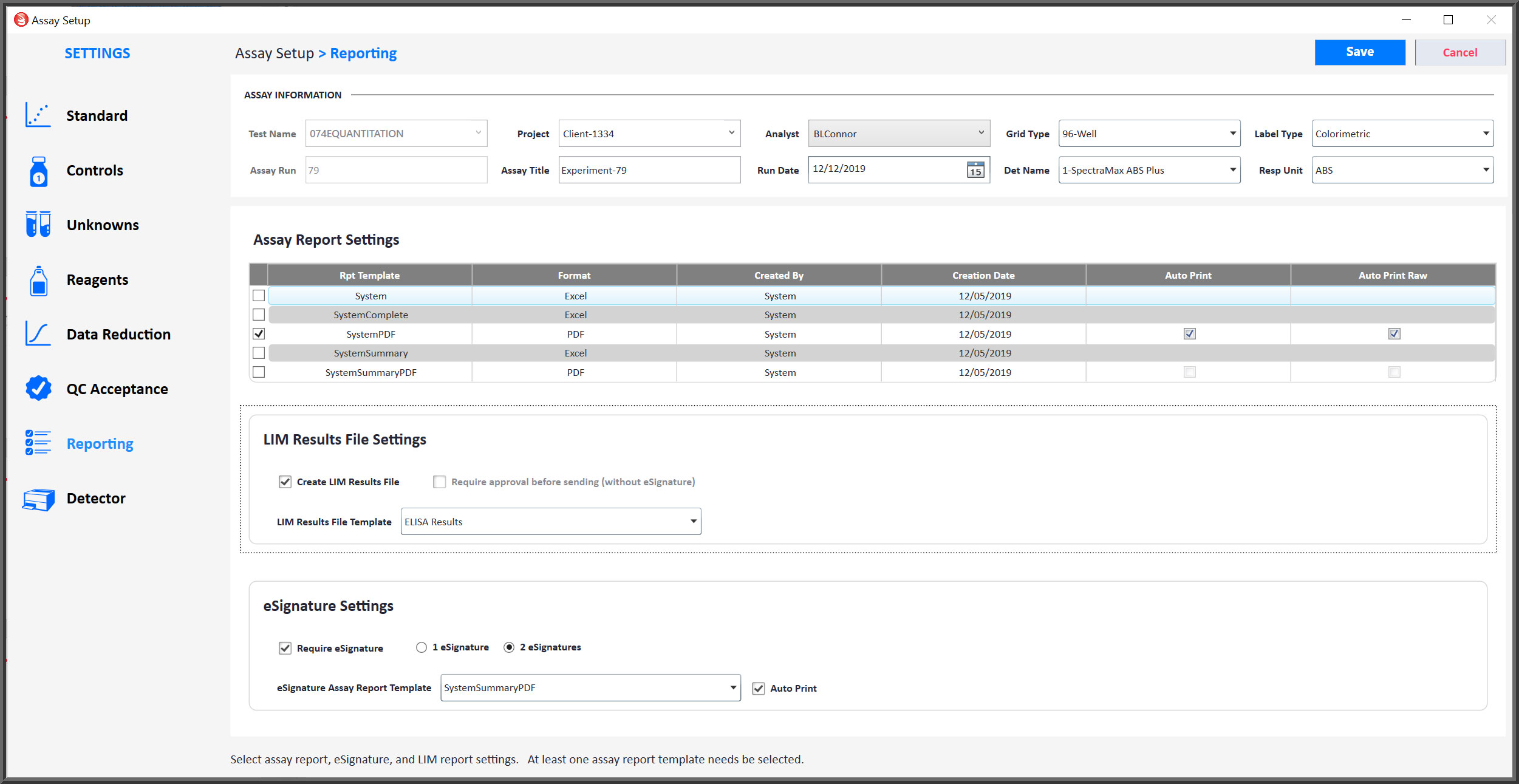The image size is (1519, 784).
Task: Click the Assay Setup app logo icon
Action: point(21,20)
